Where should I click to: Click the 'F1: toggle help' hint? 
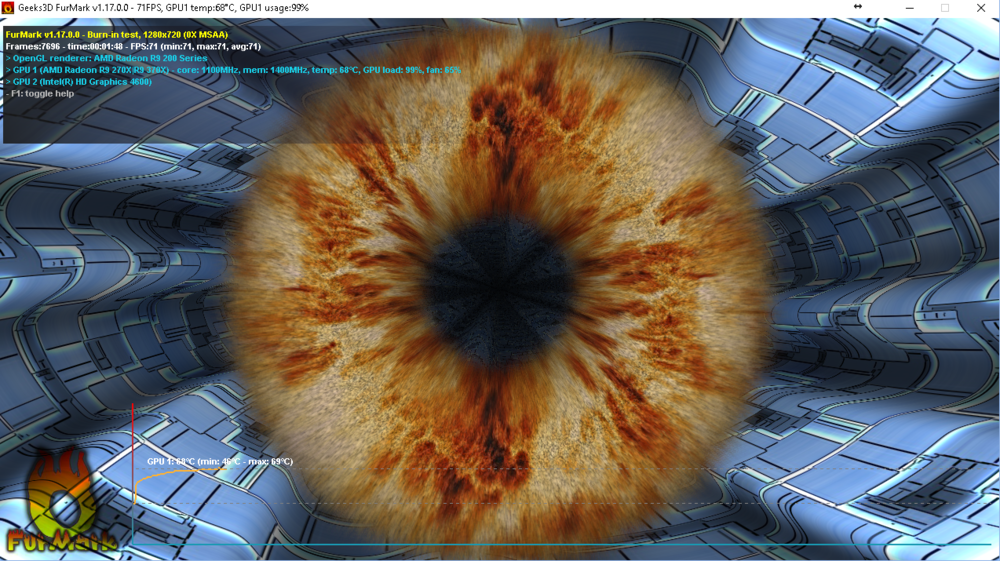tap(40, 94)
